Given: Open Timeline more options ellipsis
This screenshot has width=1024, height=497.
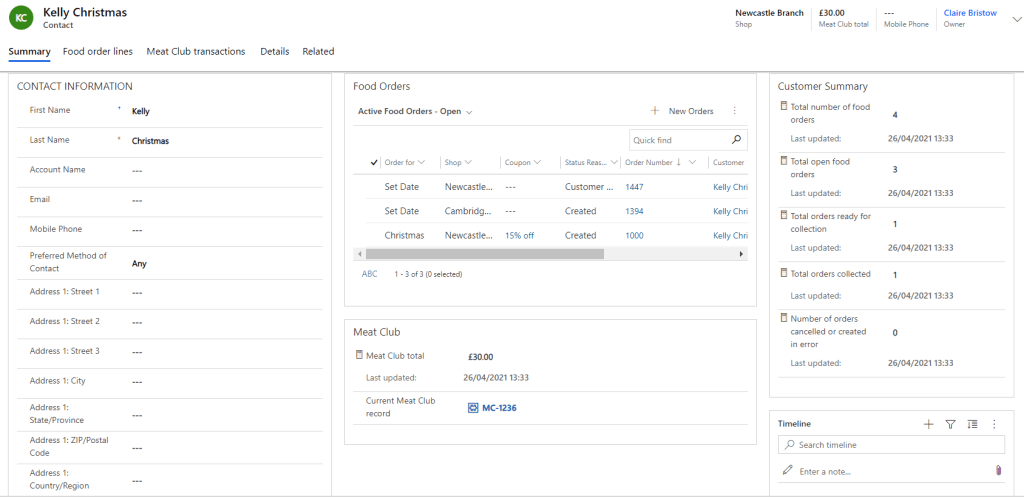Looking at the screenshot, I should [x=994, y=424].
